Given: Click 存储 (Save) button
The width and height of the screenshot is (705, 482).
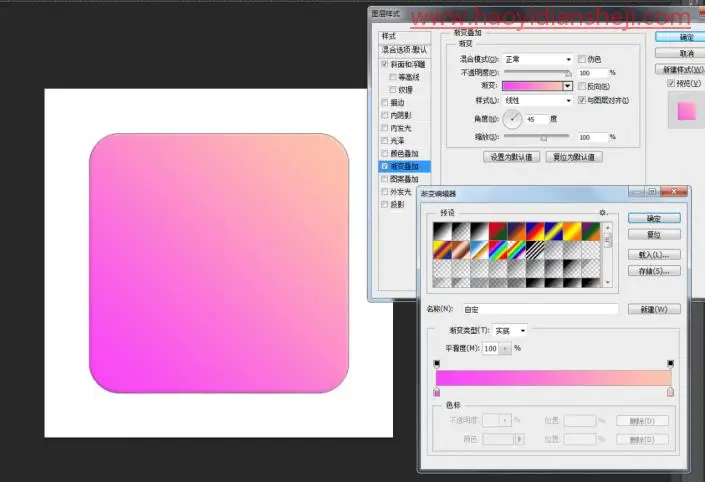Looking at the screenshot, I should 654,271.
